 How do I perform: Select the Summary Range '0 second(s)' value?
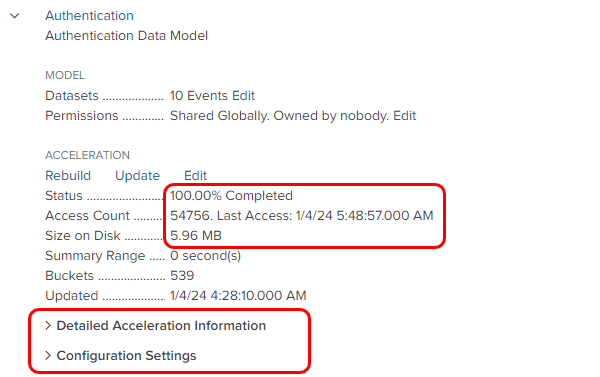[x=205, y=255]
